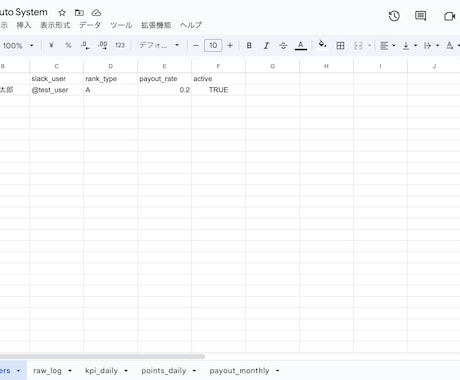Open the font family dropdown
The height and width of the screenshot is (380, 460).
pyautogui.click(x=159, y=45)
